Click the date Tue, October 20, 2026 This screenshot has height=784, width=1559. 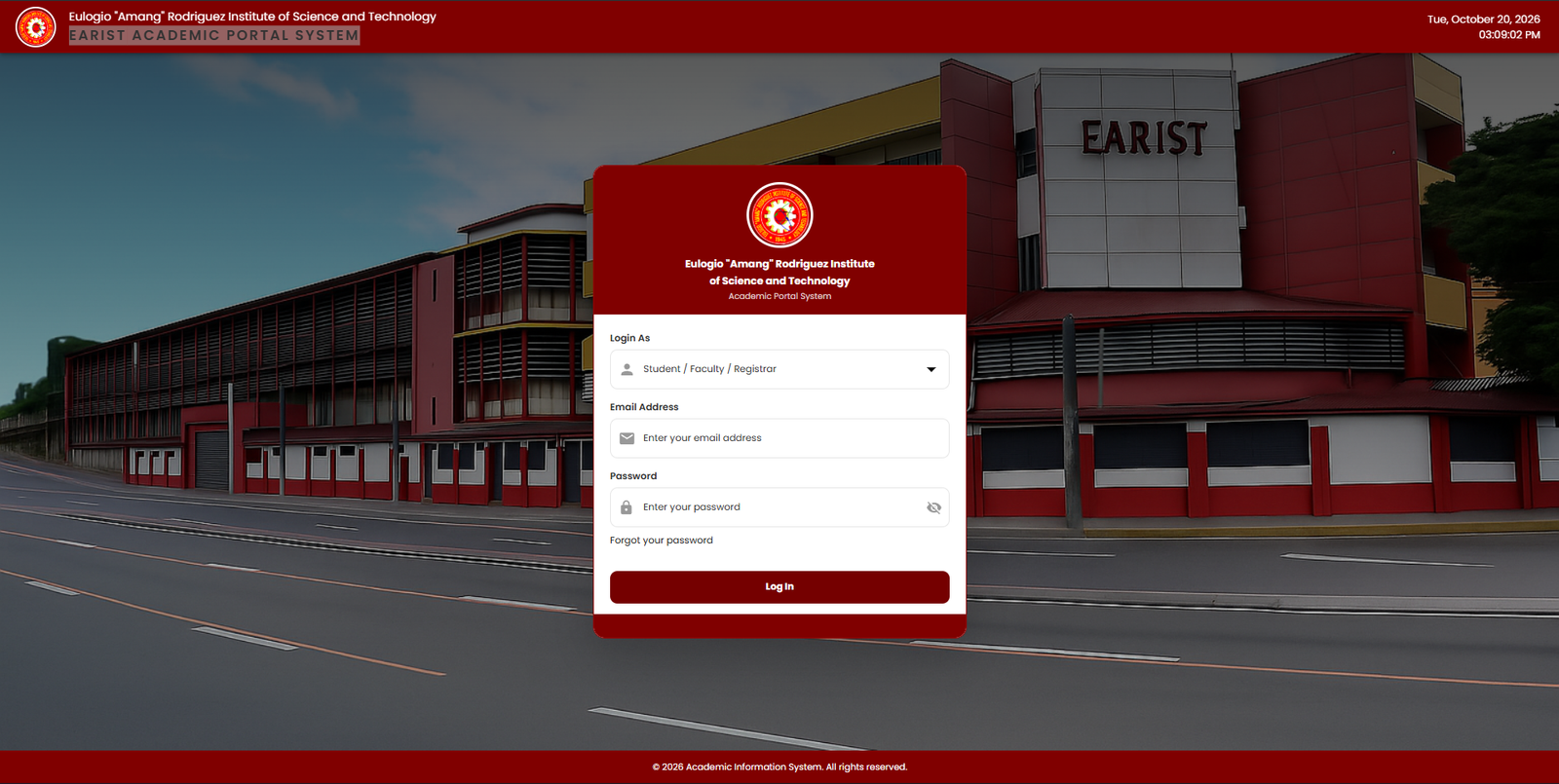point(1484,19)
